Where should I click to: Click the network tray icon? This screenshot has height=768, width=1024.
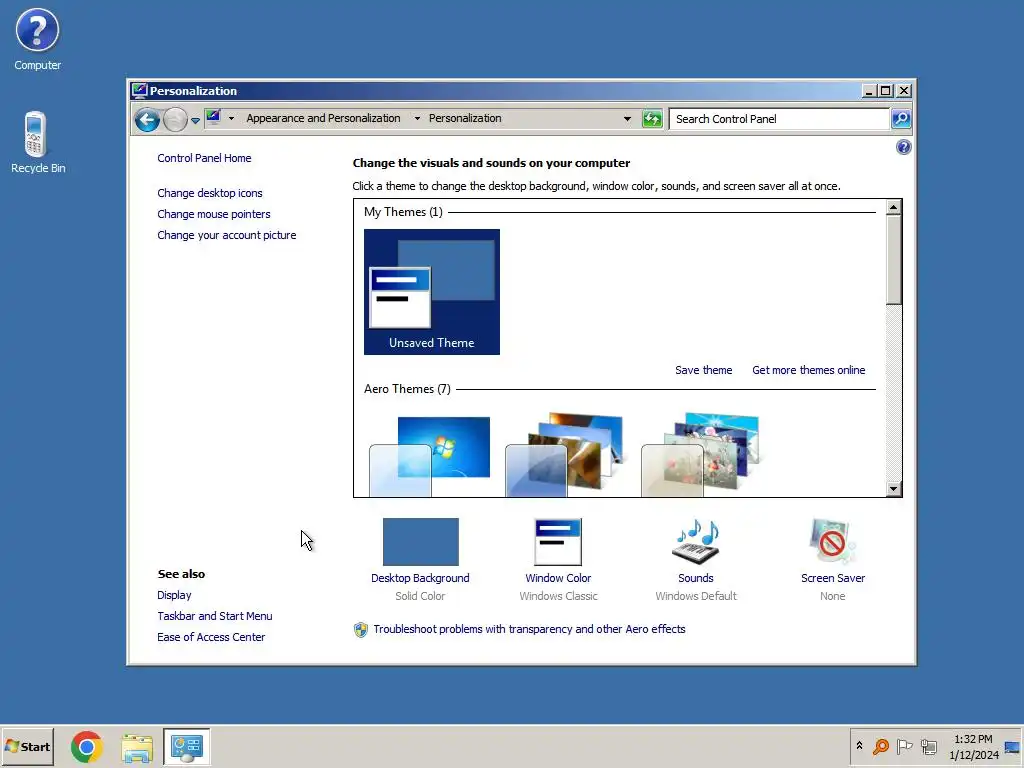[x=929, y=746]
